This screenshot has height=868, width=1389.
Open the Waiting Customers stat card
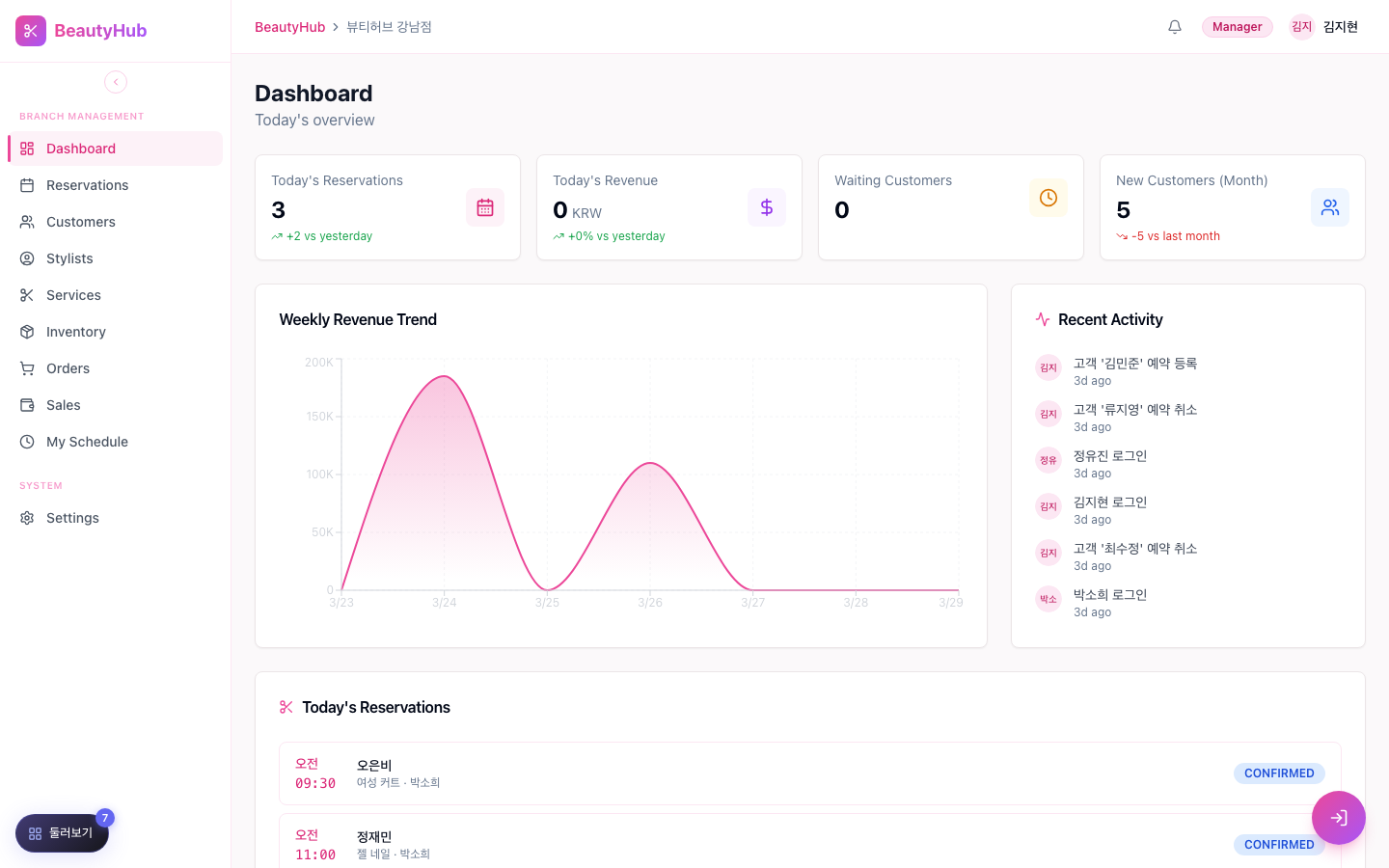pyautogui.click(x=951, y=207)
